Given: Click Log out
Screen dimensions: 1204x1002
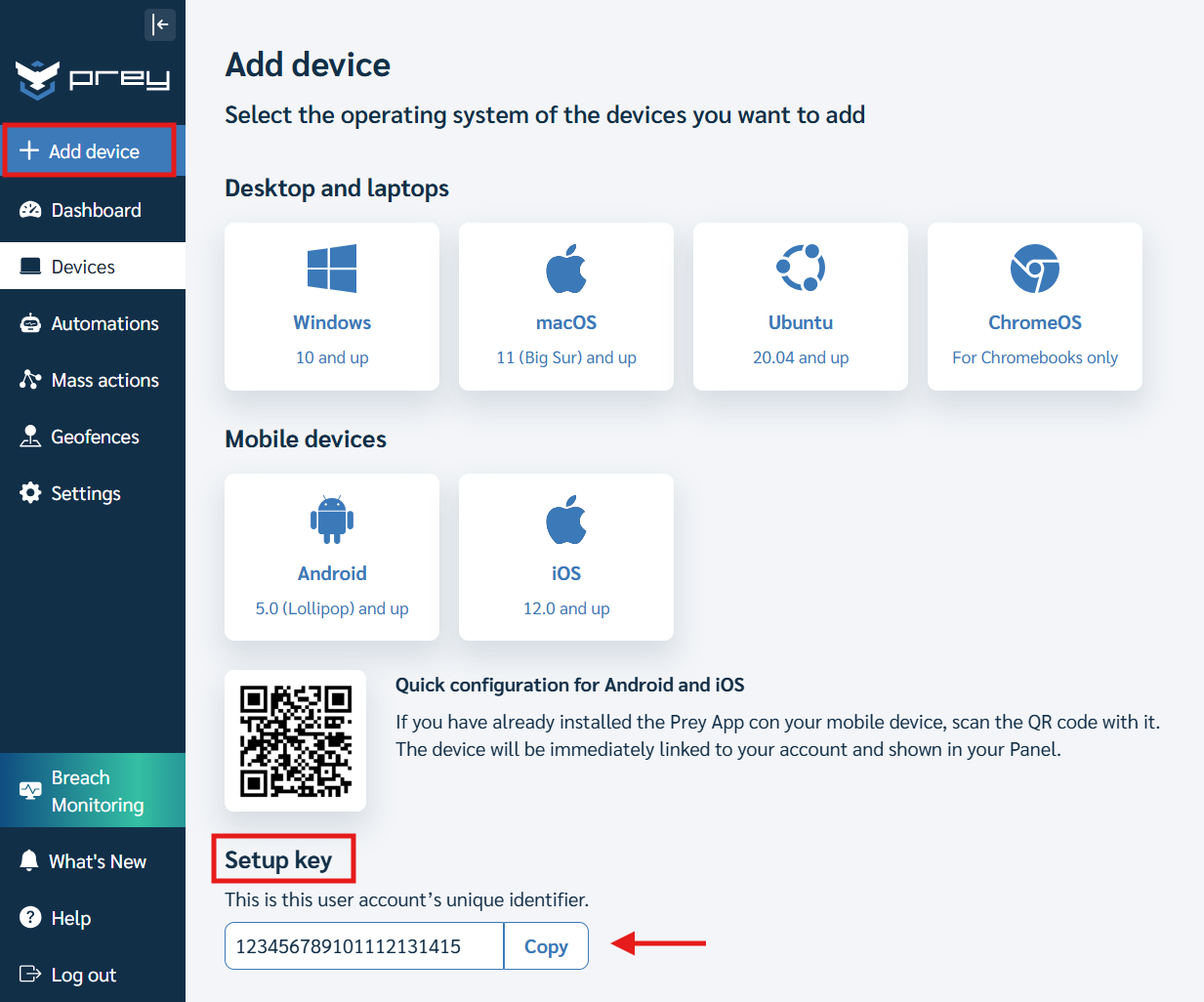Looking at the screenshot, I should pos(93,975).
